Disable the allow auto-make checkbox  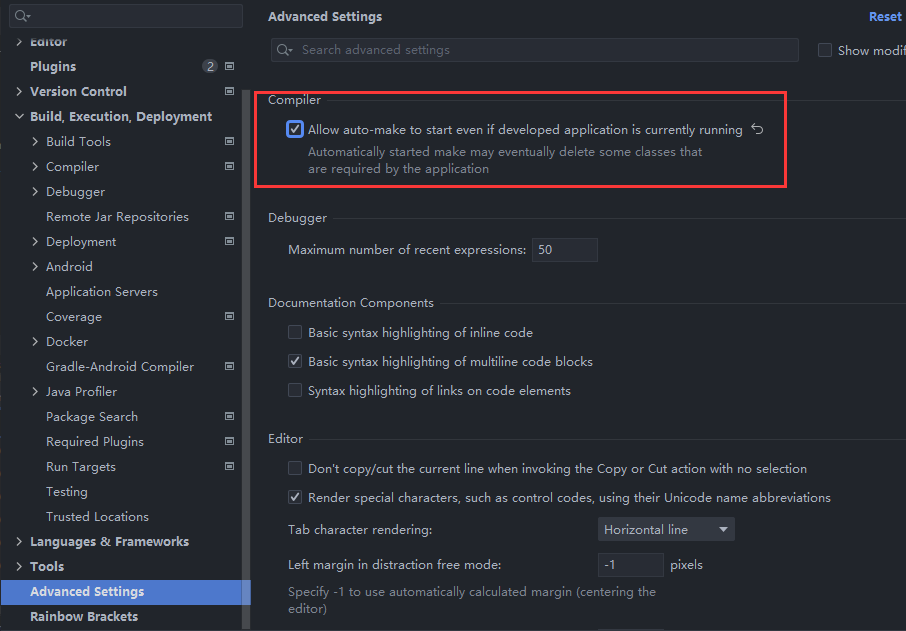295,130
